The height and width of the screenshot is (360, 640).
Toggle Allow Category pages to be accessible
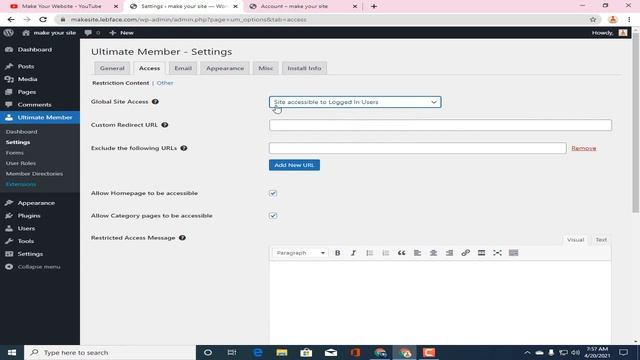point(273,216)
